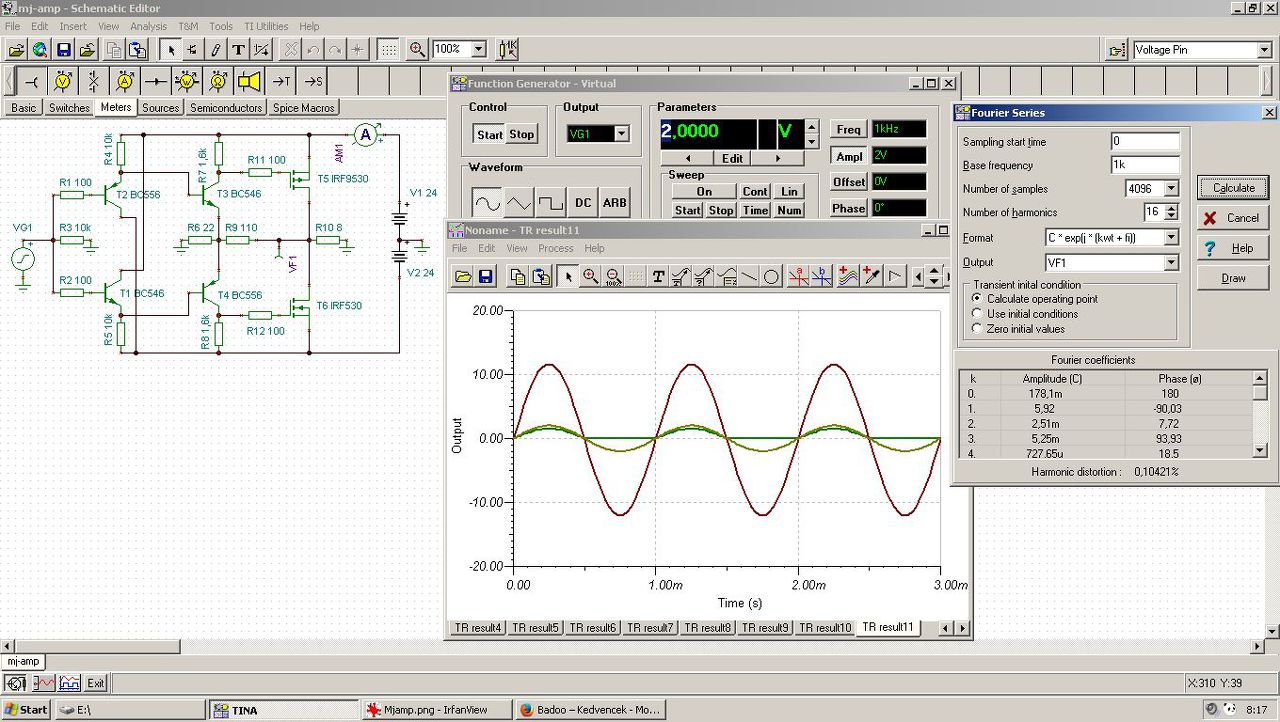This screenshot has height=722, width=1280.
Task: Choose the square waveform button
Action: (550, 203)
